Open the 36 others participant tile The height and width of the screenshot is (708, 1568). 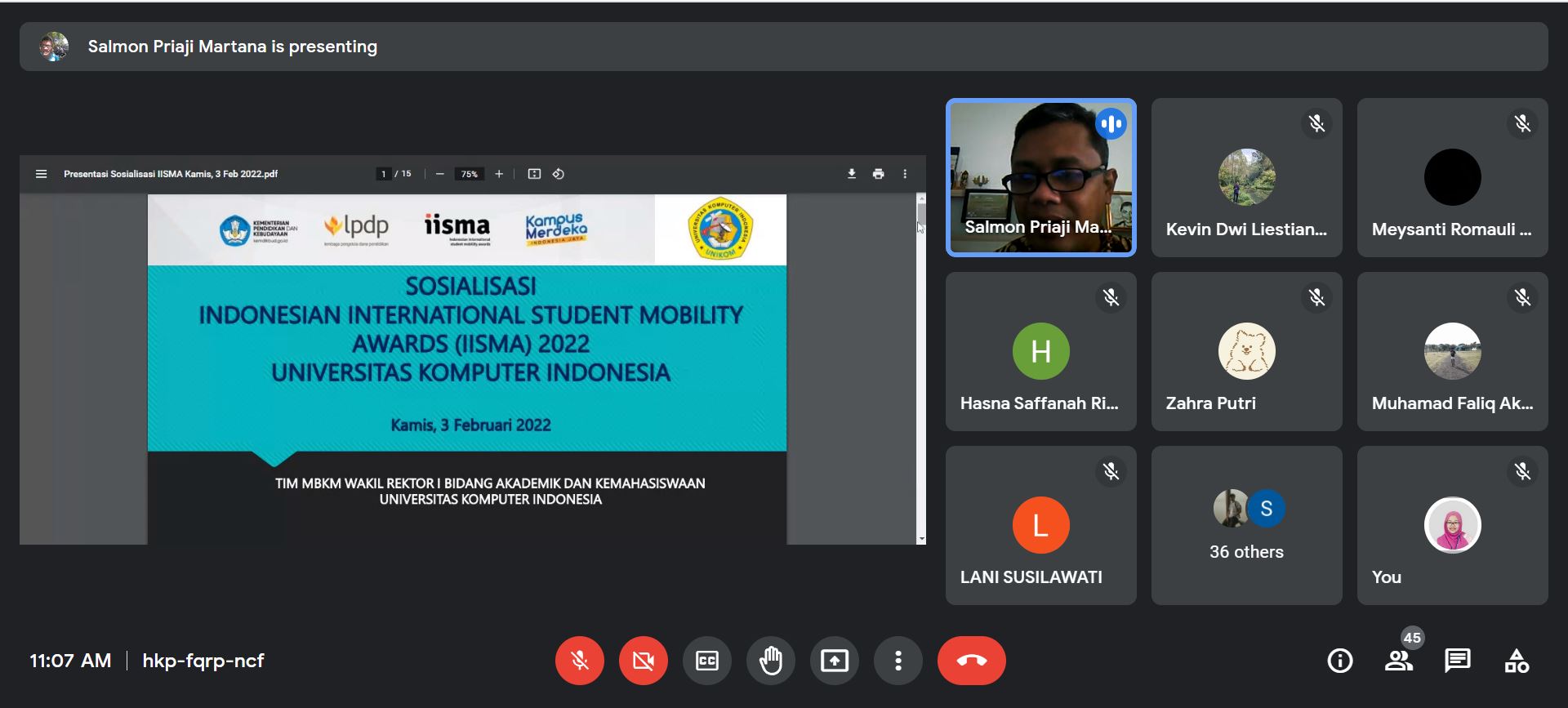point(1246,525)
